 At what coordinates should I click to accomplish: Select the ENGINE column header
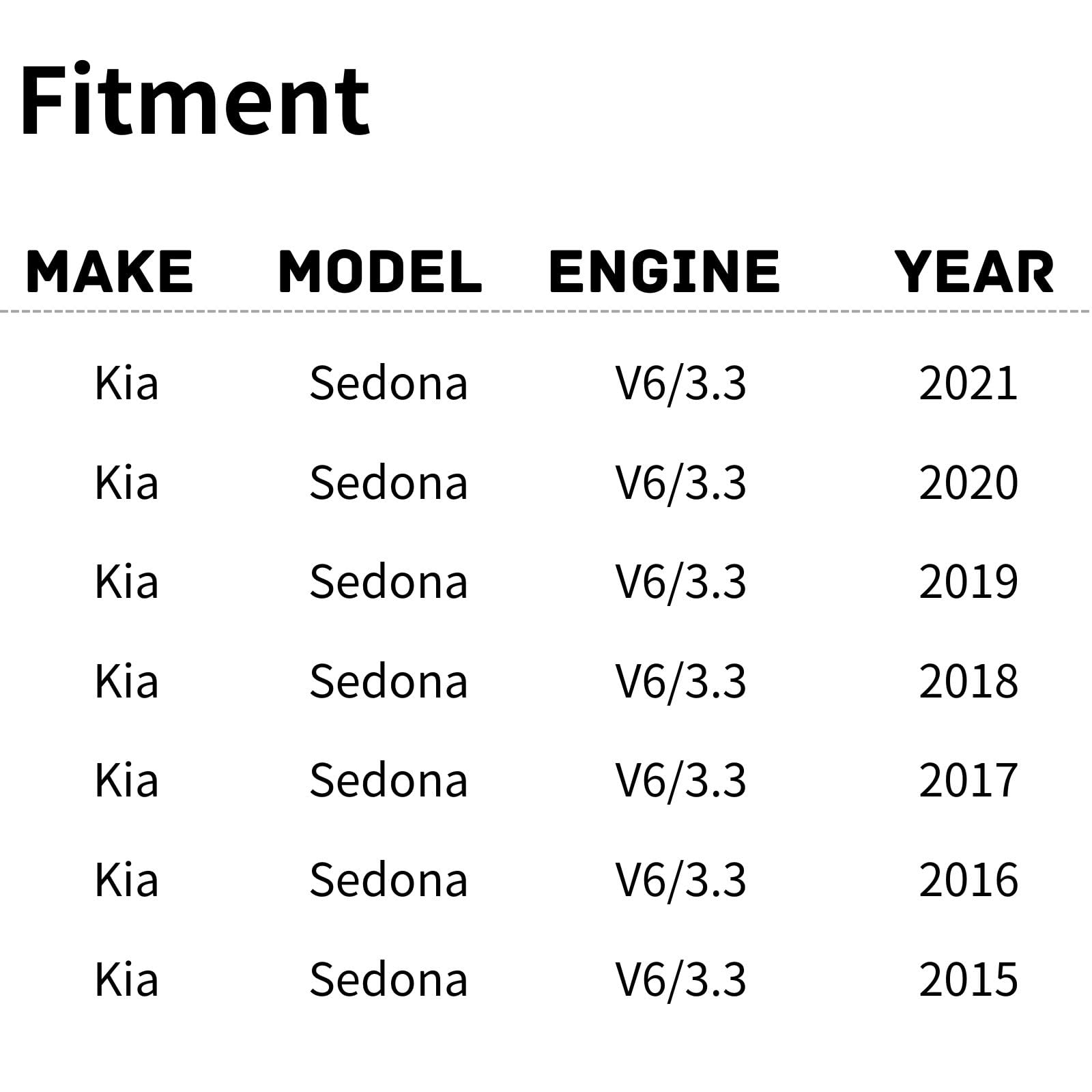[664, 272]
